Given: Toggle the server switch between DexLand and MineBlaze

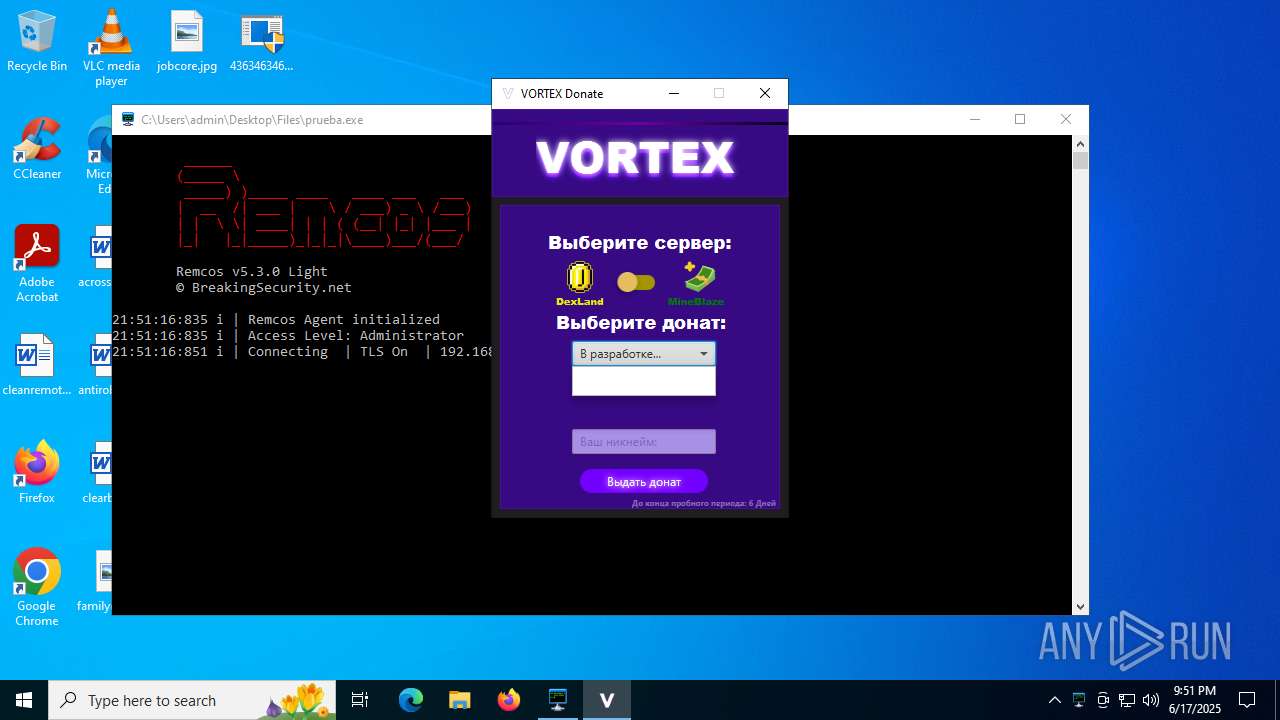Looking at the screenshot, I should pyautogui.click(x=636, y=282).
